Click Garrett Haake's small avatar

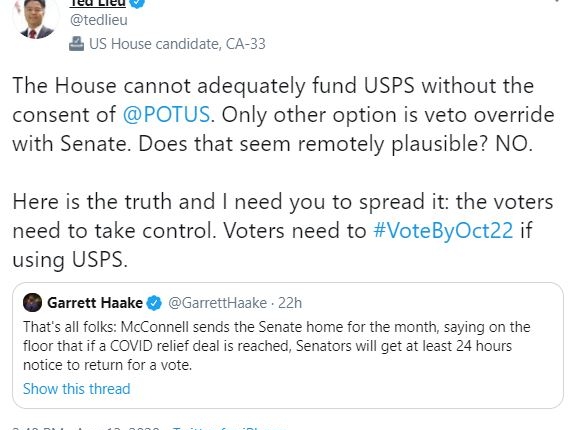click(x=32, y=303)
